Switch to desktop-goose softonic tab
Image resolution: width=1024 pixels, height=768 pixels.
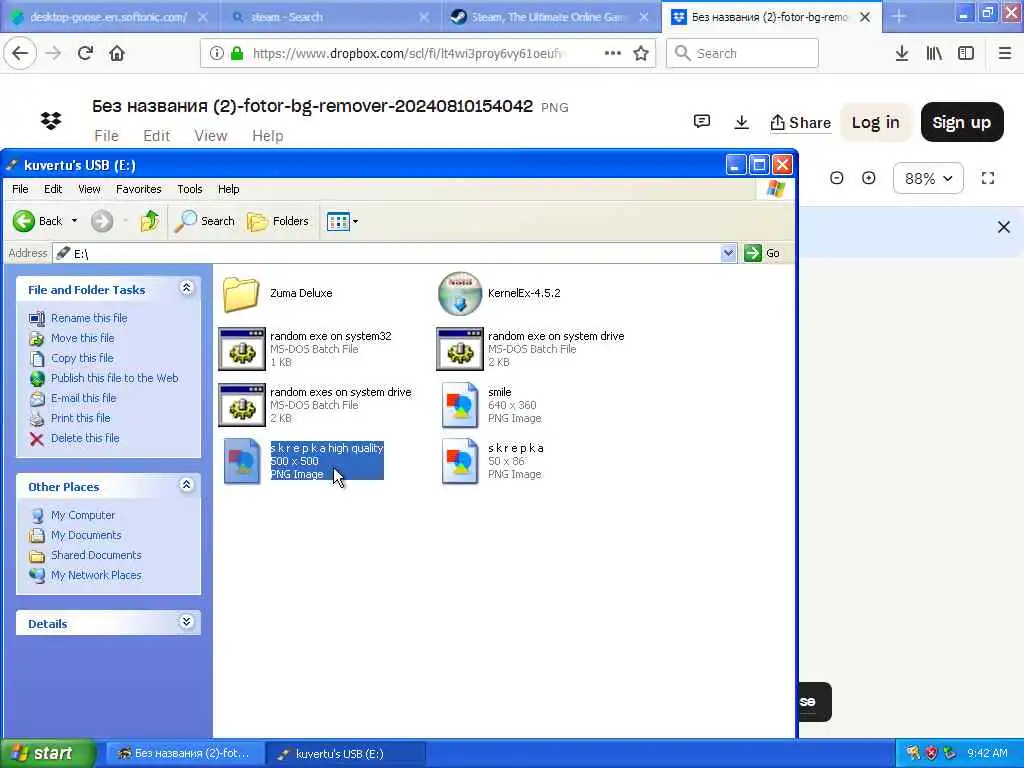[x=108, y=17]
